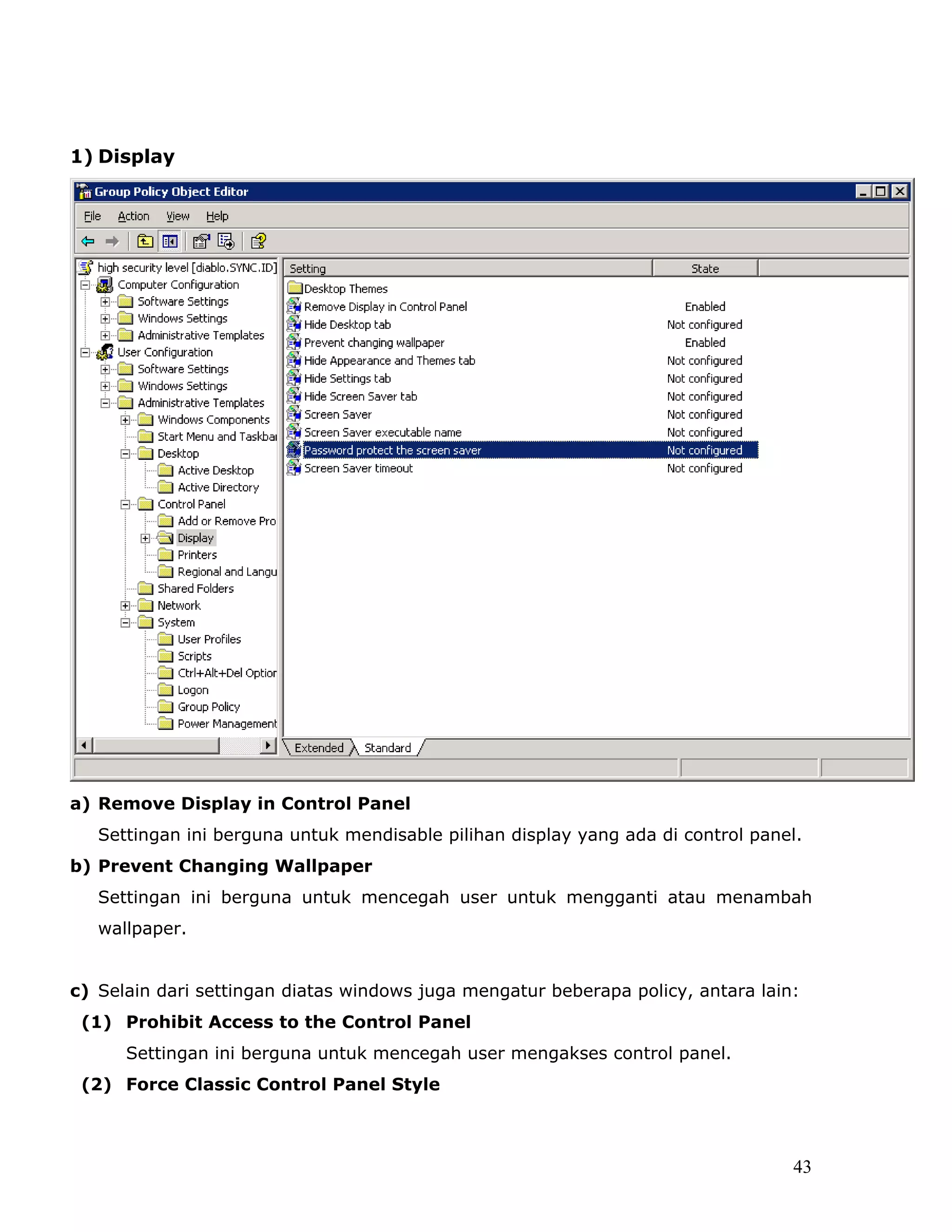Viewport: 952px width, 1232px height.
Task: Click the Forward arrow toolbar icon
Action: 112,241
